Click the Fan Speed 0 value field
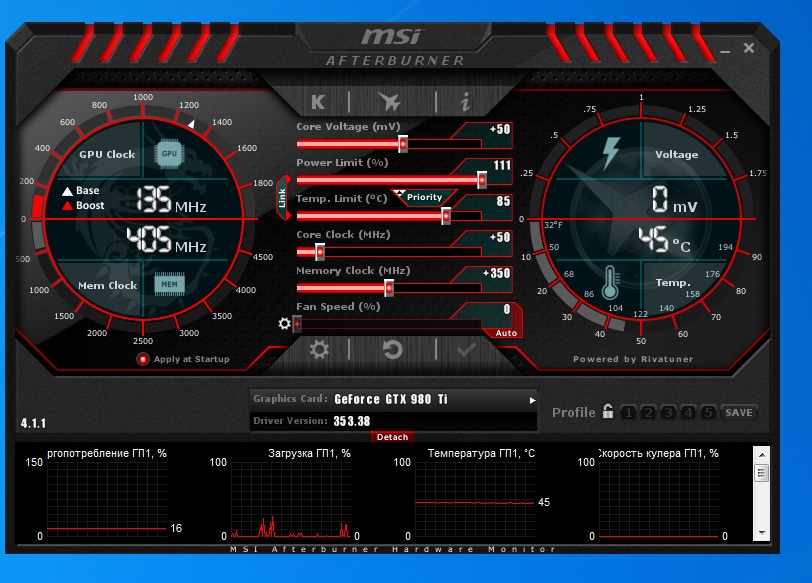812x583 pixels. point(506,310)
